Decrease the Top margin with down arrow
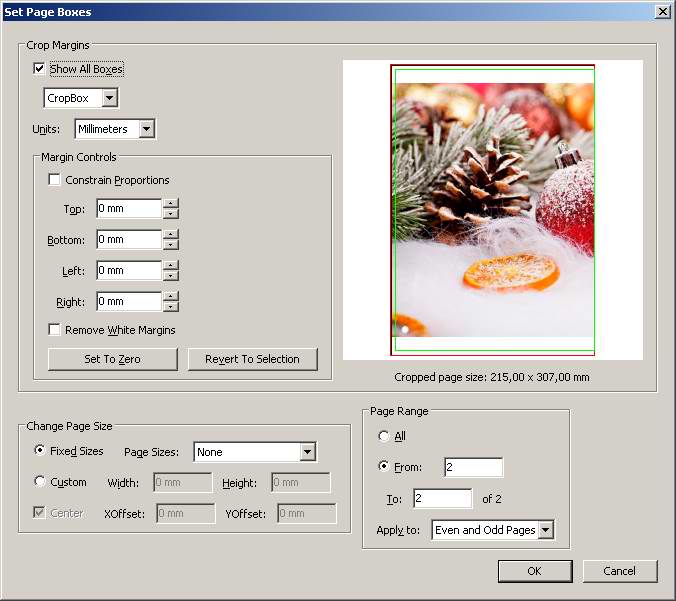This screenshot has width=676, height=601. tap(171, 213)
